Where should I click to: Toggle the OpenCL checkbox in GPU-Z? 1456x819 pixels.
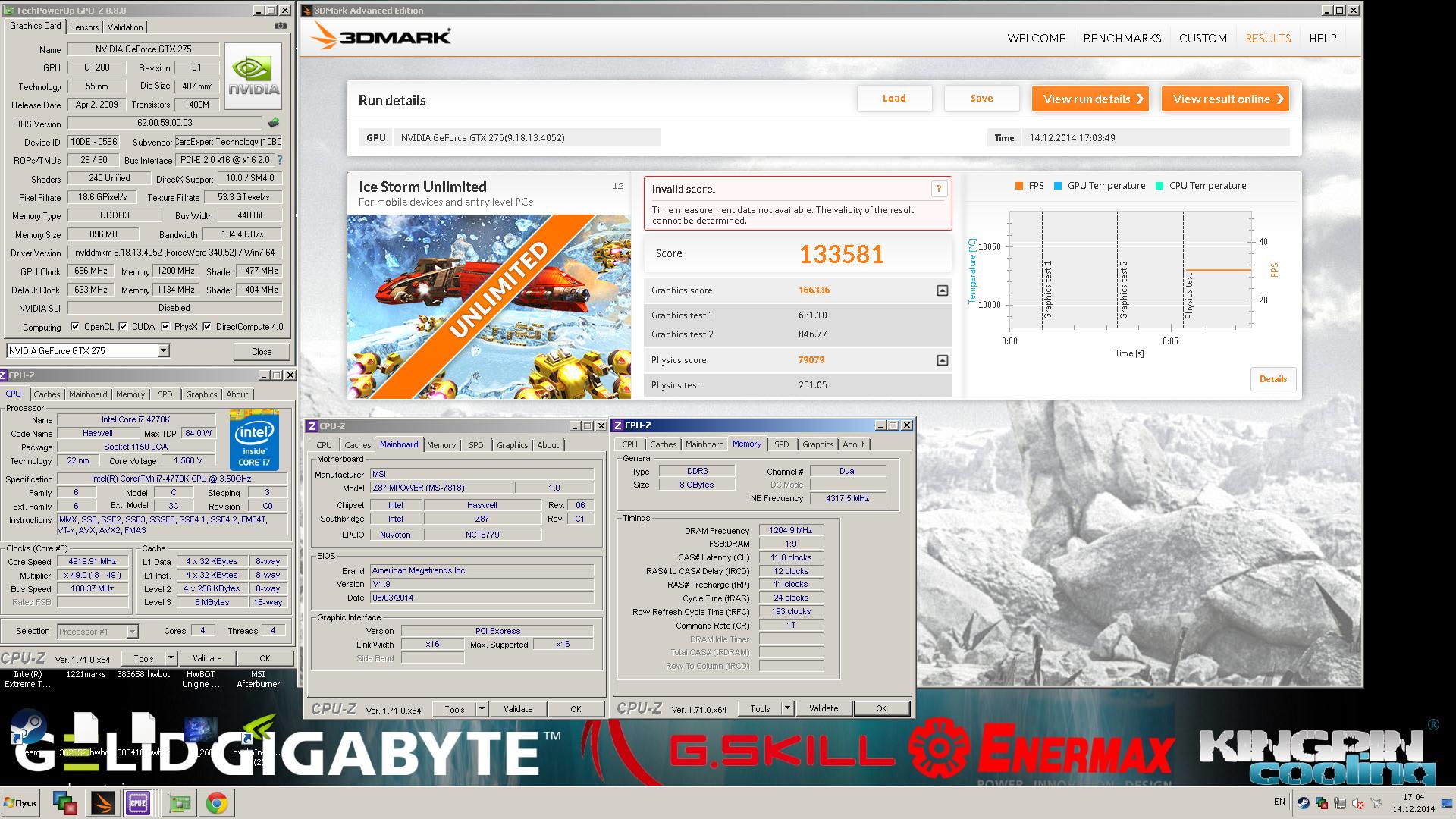click(x=75, y=327)
